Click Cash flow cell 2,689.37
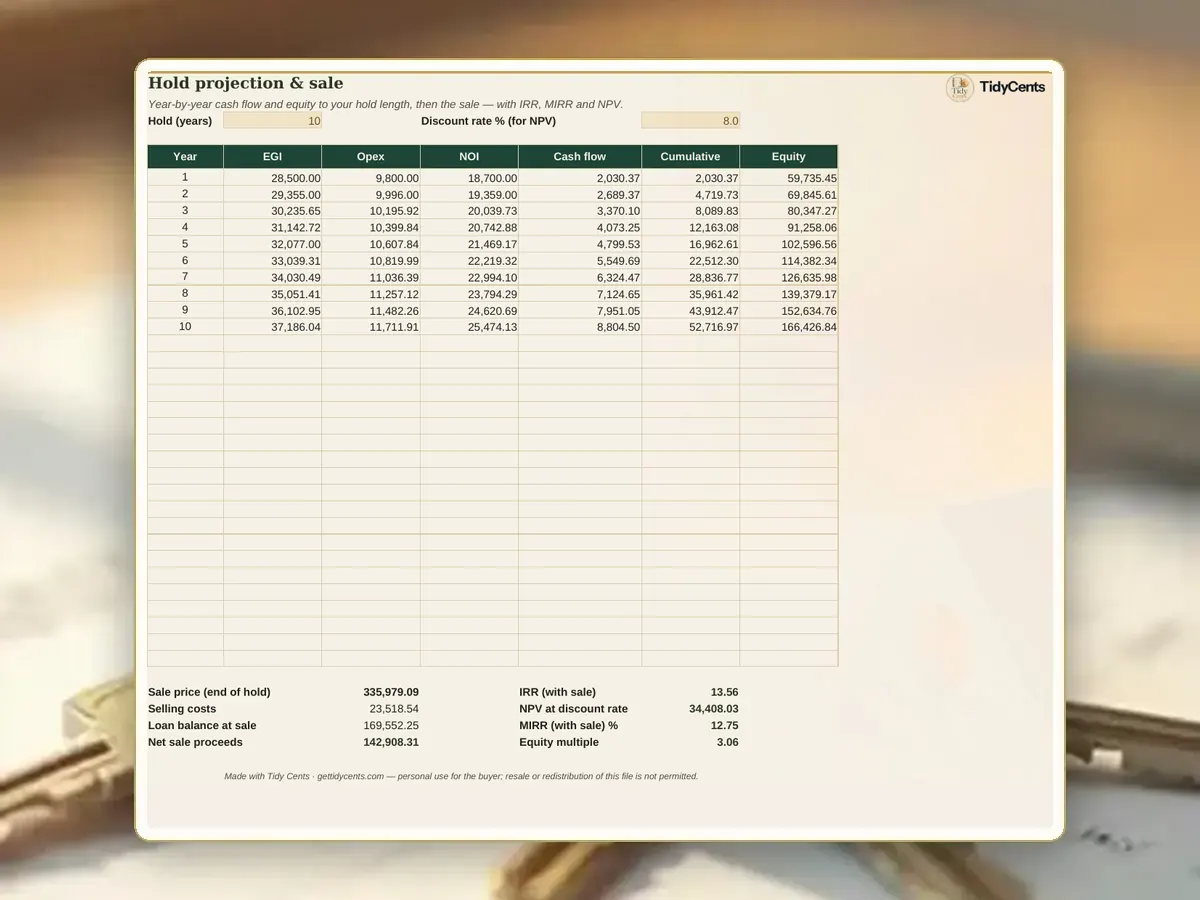The height and width of the screenshot is (900, 1200). [x=580, y=195]
